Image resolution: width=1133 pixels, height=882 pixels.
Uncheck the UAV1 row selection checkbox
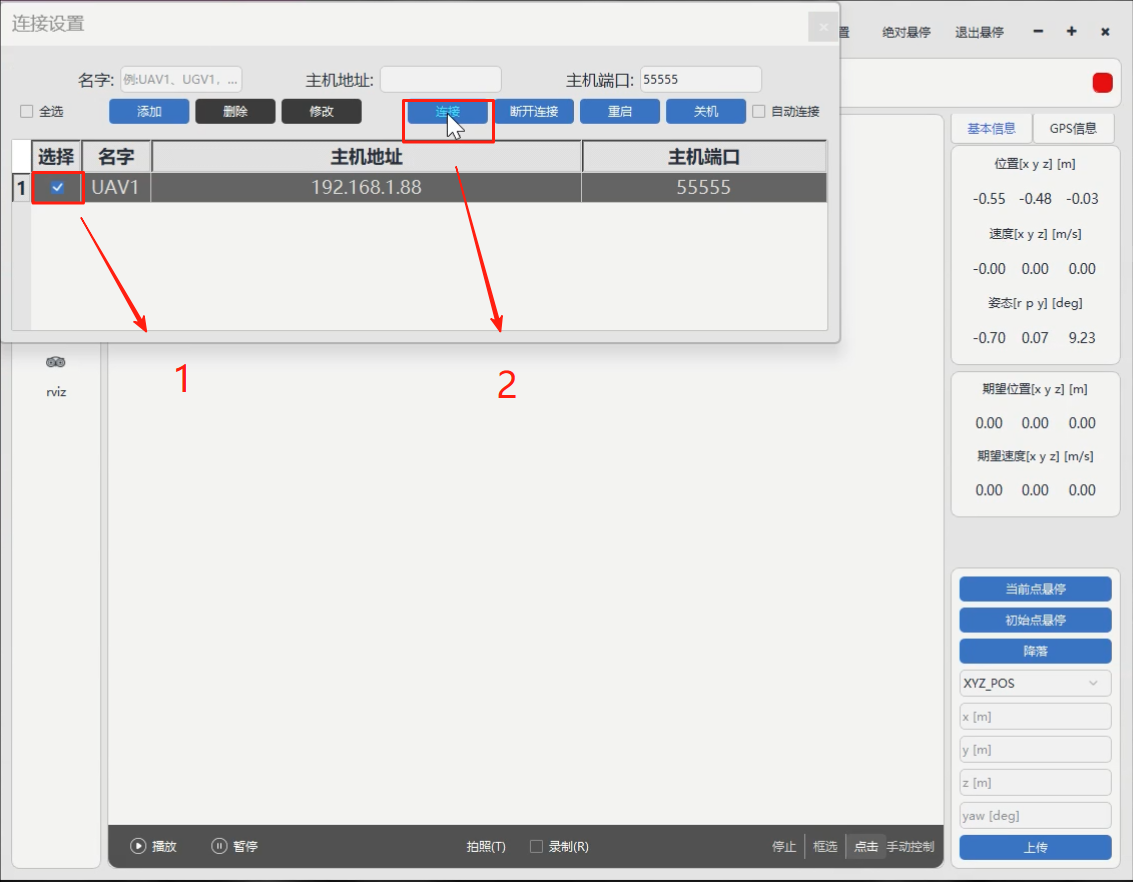(58, 187)
